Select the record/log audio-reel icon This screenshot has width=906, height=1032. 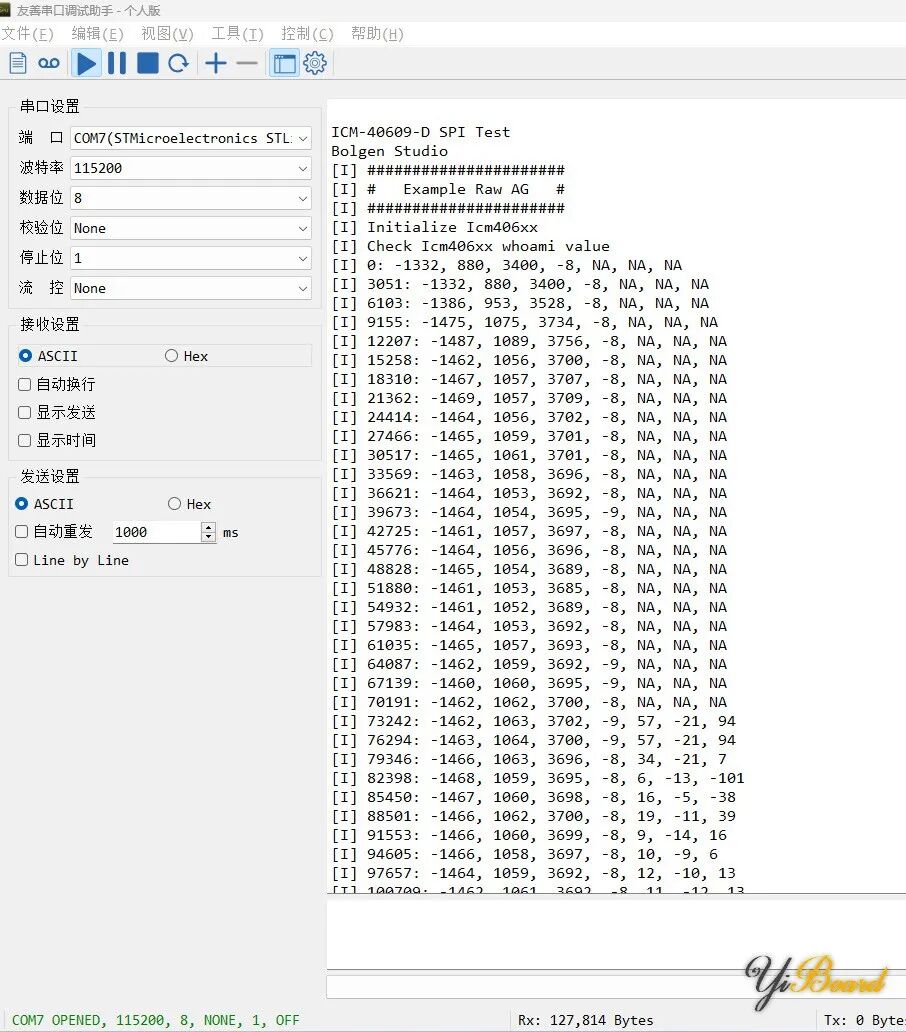(x=48, y=63)
